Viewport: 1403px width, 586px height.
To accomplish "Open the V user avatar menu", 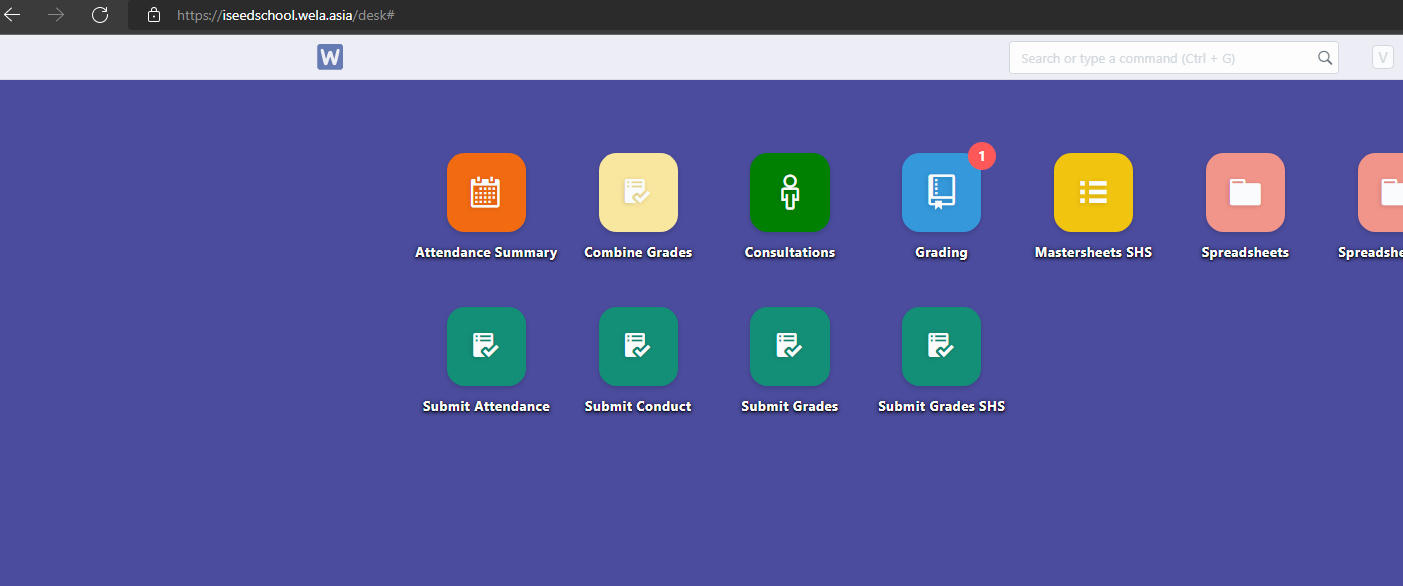I will (1383, 58).
